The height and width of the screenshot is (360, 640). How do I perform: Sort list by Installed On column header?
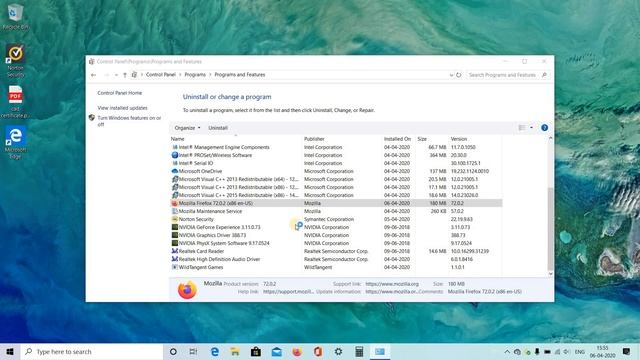(x=397, y=139)
